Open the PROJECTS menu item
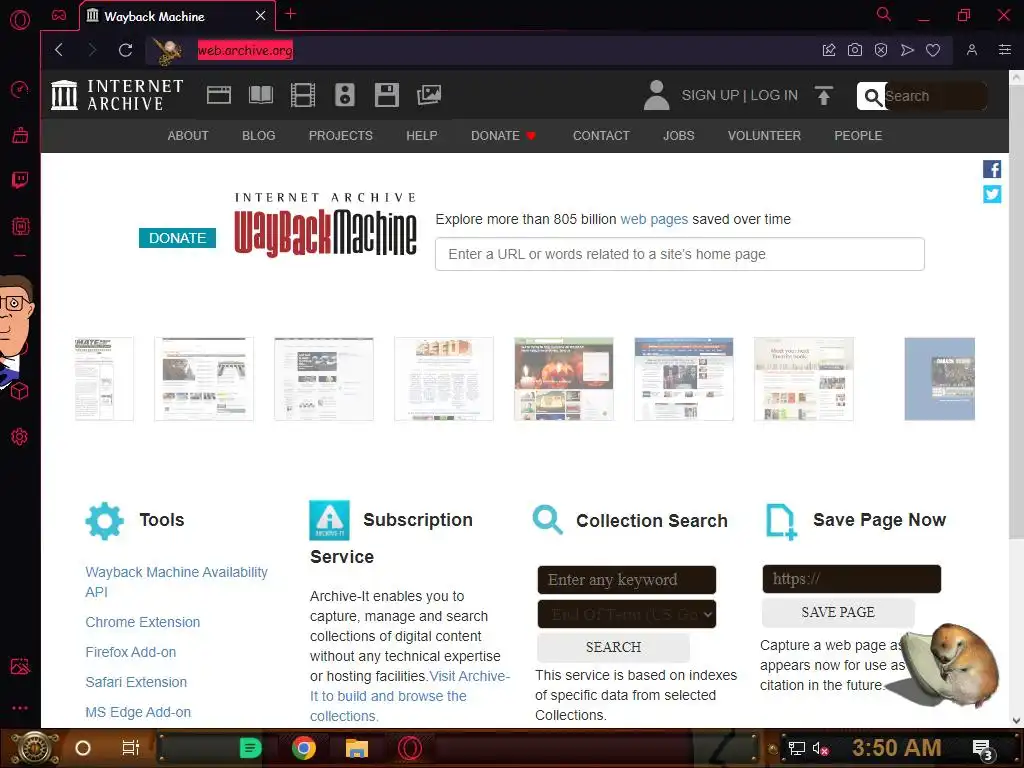The width and height of the screenshot is (1024, 768). 340,136
